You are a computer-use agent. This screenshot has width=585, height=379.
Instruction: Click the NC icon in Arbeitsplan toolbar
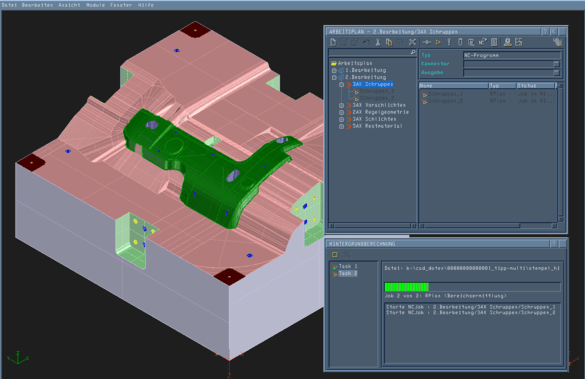(x=482, y=42)
